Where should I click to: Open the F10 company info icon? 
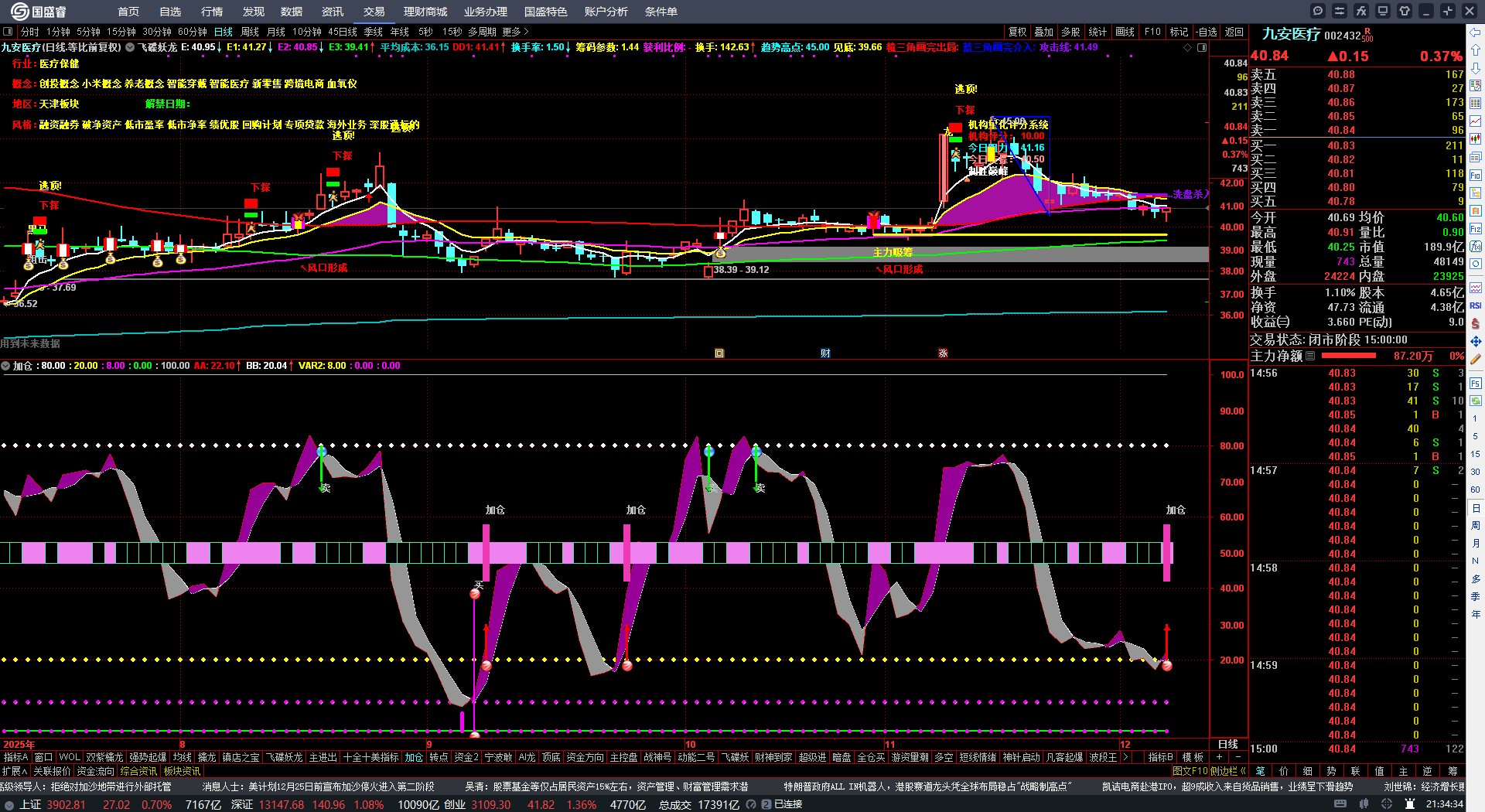pyautogui.click(x=1476, y=175)
